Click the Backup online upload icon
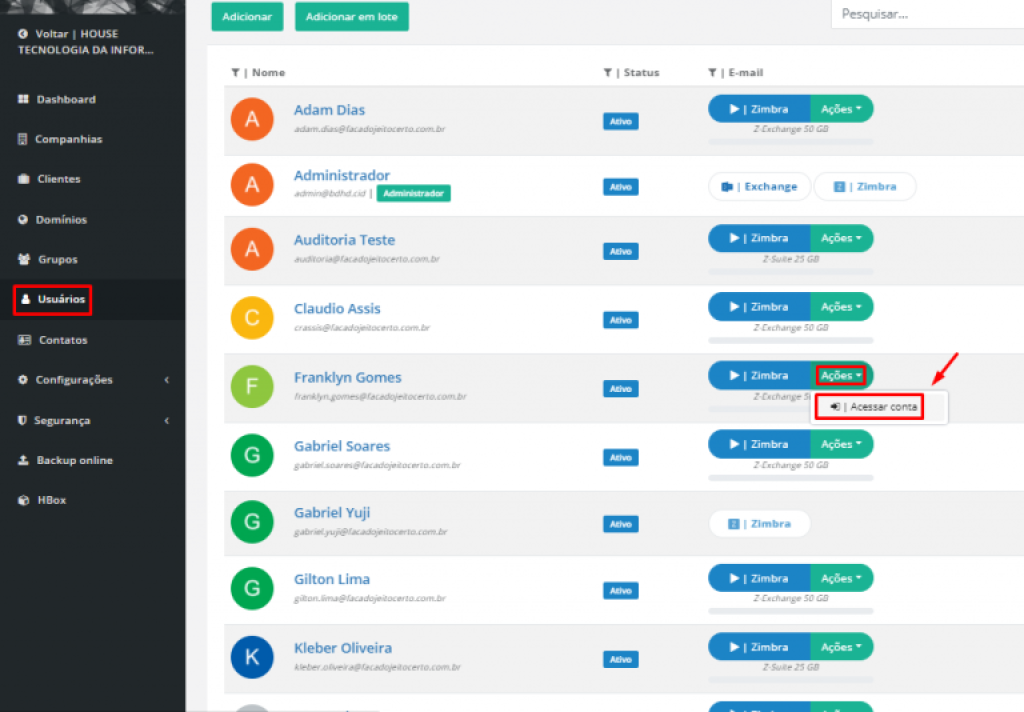The height and width of the screenshot is (712, 1024). 24,460
